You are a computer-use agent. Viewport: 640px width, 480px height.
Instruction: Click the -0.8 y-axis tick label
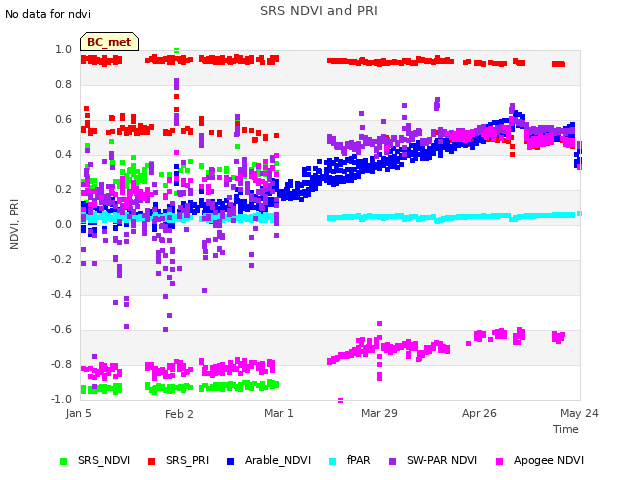tap(61, 364)
